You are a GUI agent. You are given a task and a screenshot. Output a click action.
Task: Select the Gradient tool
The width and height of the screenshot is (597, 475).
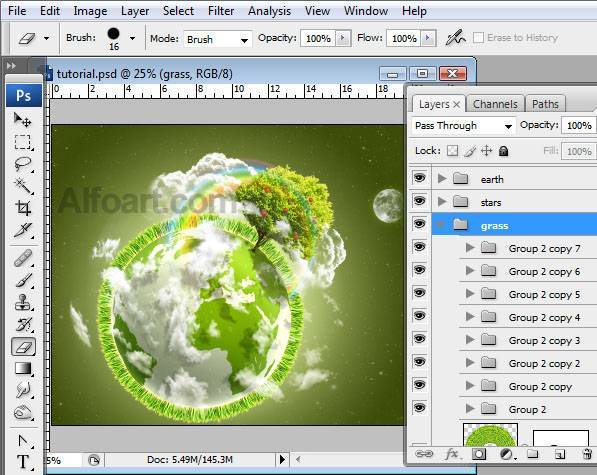pos(22,368)
